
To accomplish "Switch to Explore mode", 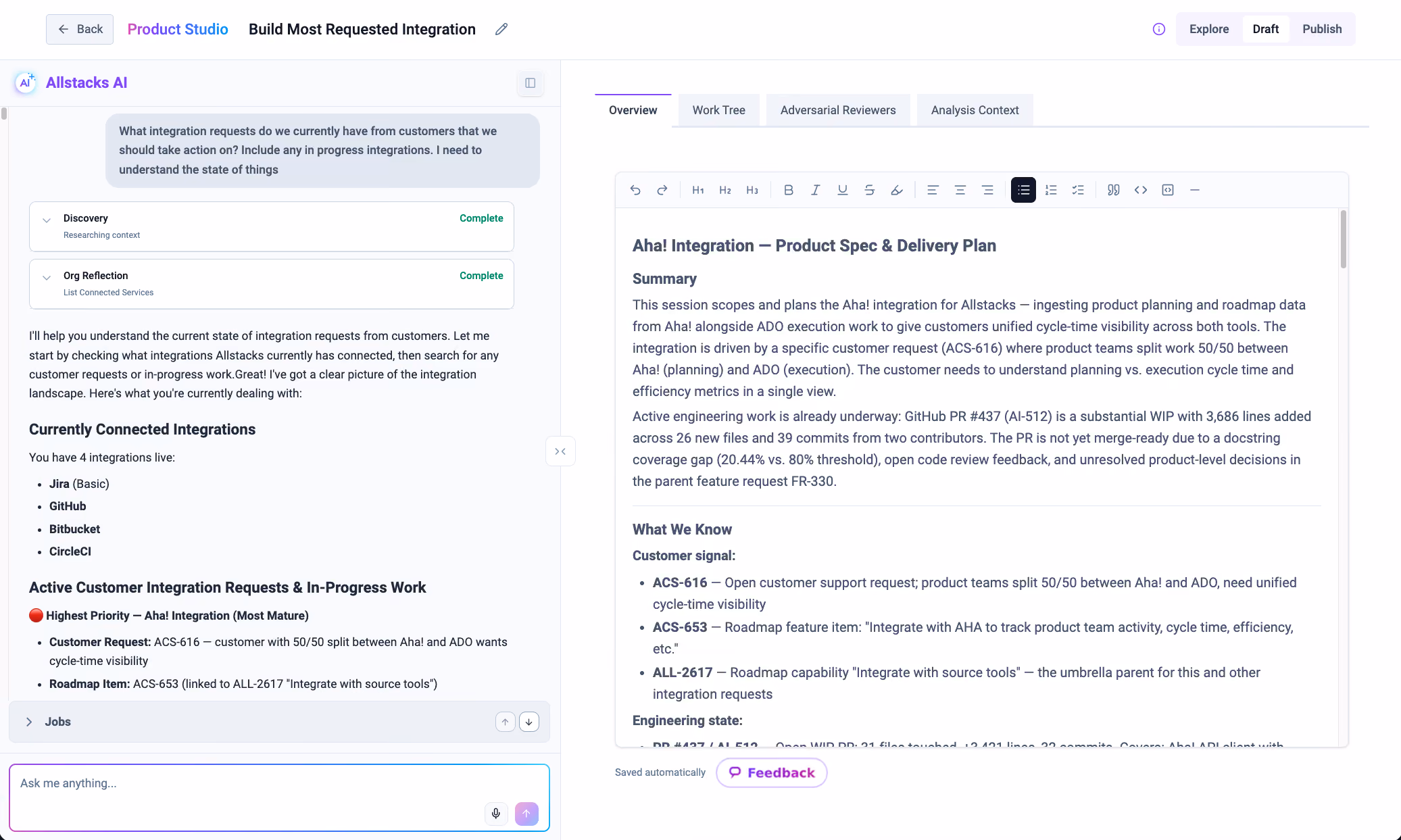I will [x=1209, y=29].
